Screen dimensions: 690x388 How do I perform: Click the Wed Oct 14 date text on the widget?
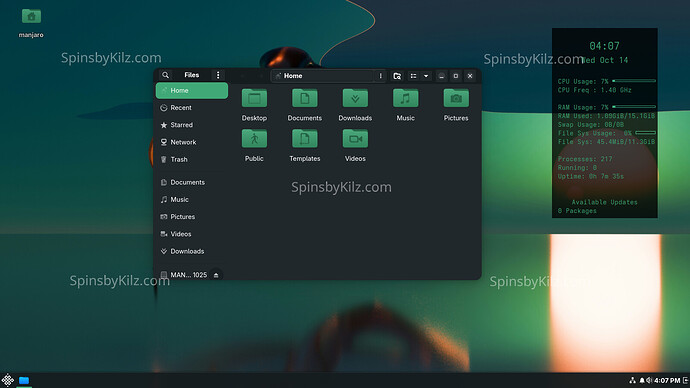[x=606, y=60]
